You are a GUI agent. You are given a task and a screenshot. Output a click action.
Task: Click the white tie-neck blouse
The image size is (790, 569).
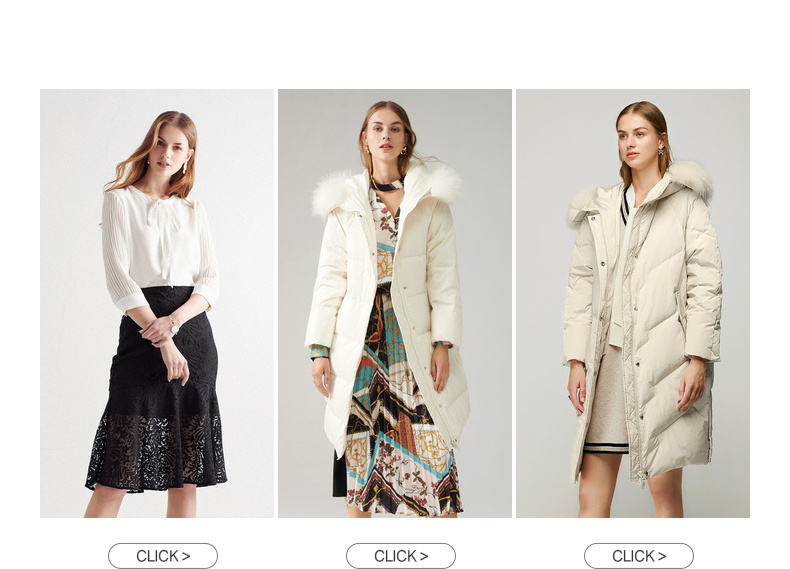click(x=159, y=244)
